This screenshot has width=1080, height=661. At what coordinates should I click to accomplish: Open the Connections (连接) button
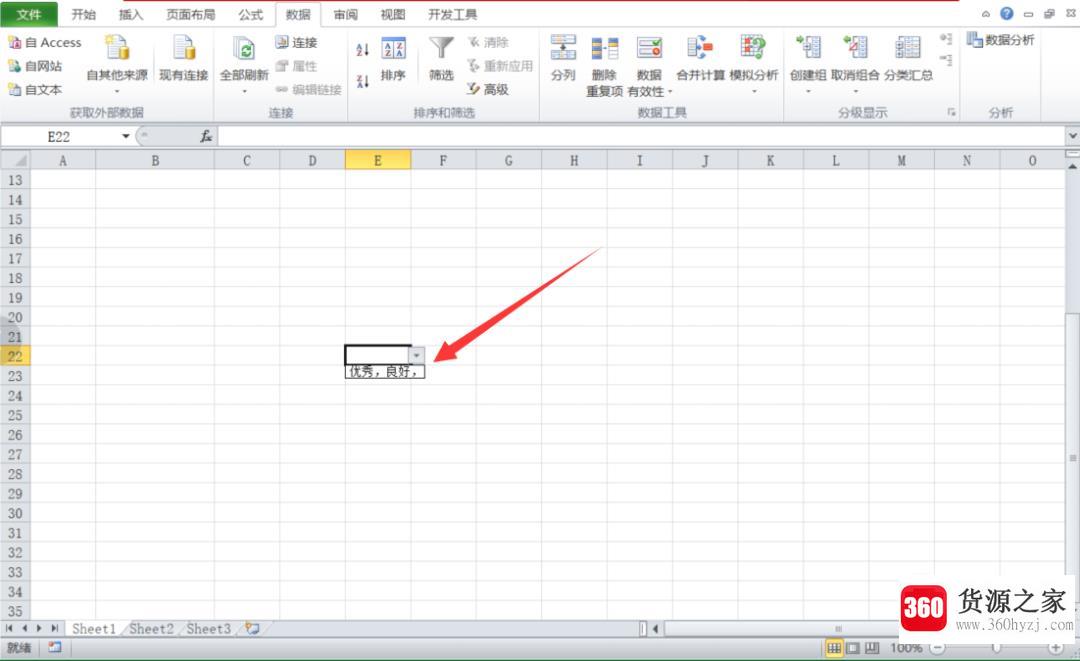tap(296, 43)
